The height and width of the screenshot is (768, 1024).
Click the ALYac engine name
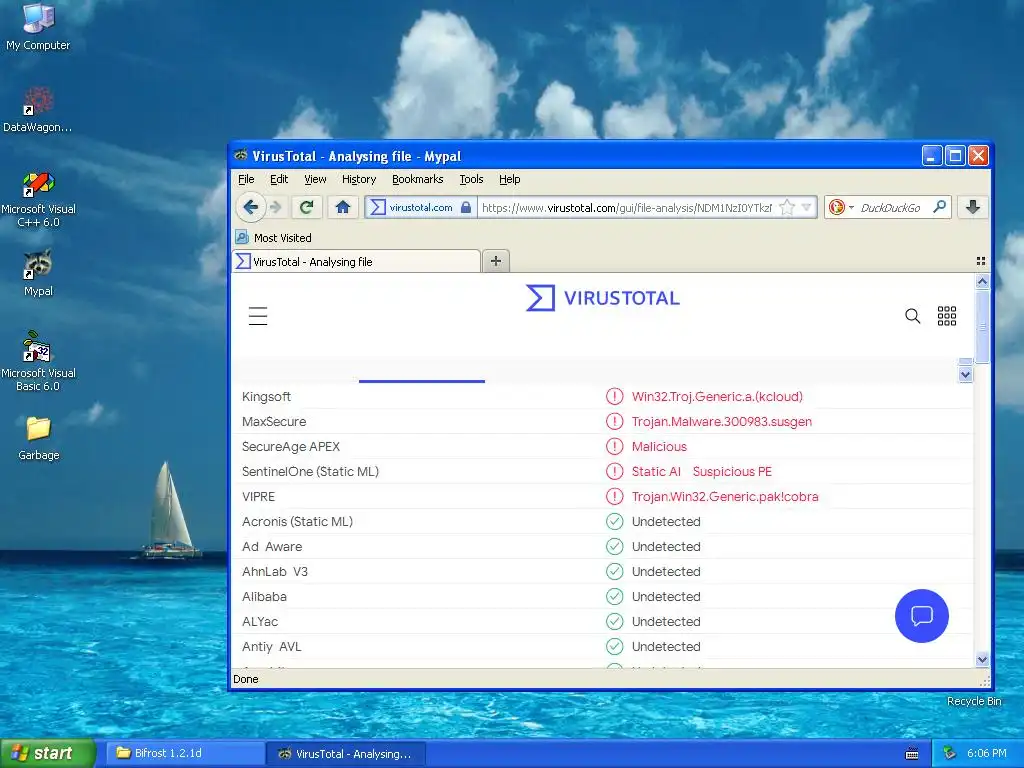pos(260,622)
